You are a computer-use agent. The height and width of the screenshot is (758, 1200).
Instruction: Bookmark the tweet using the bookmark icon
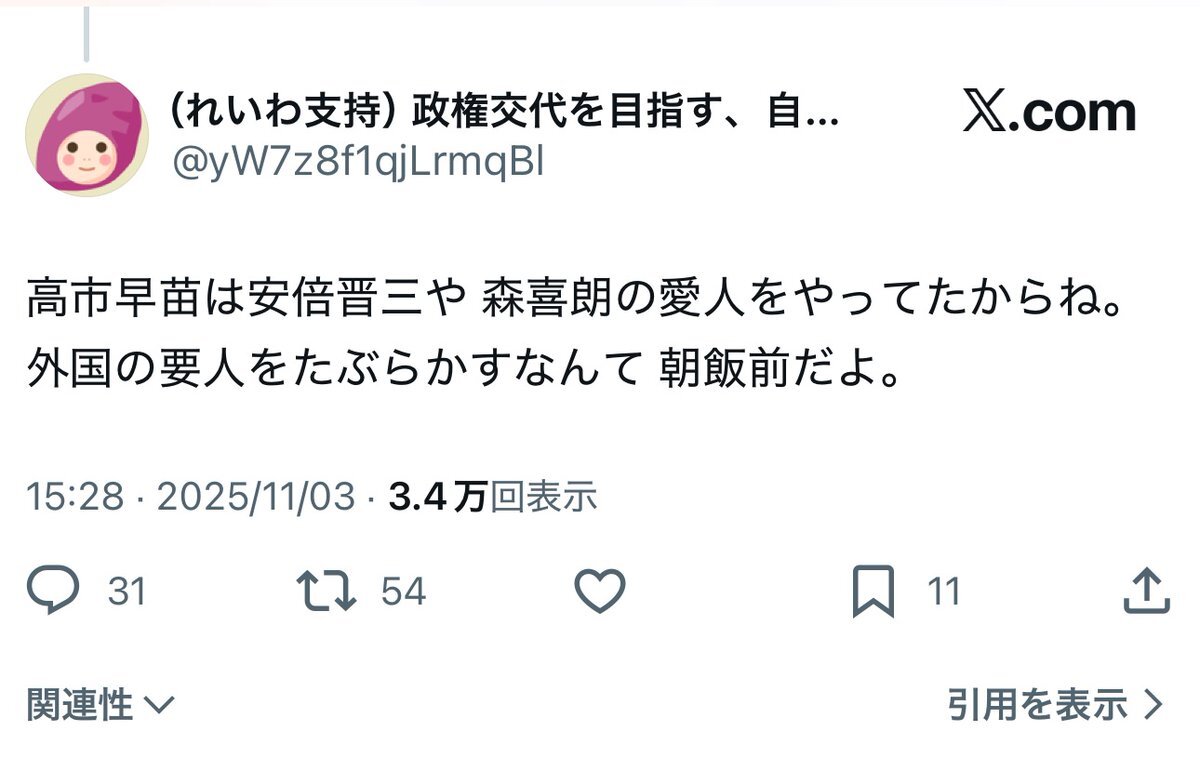(x=873, y=592)
